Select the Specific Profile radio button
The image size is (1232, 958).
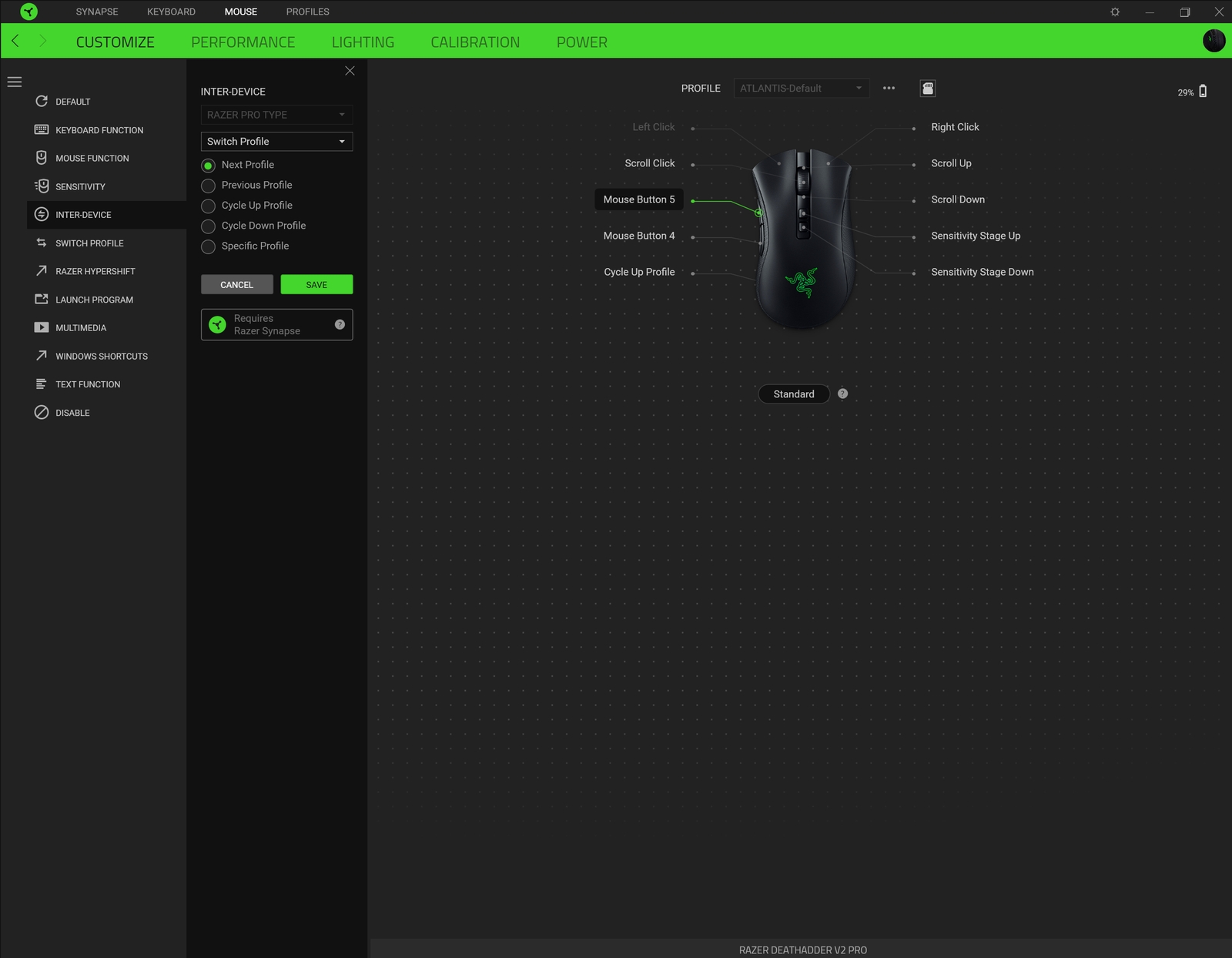click(x=208, y=246)
